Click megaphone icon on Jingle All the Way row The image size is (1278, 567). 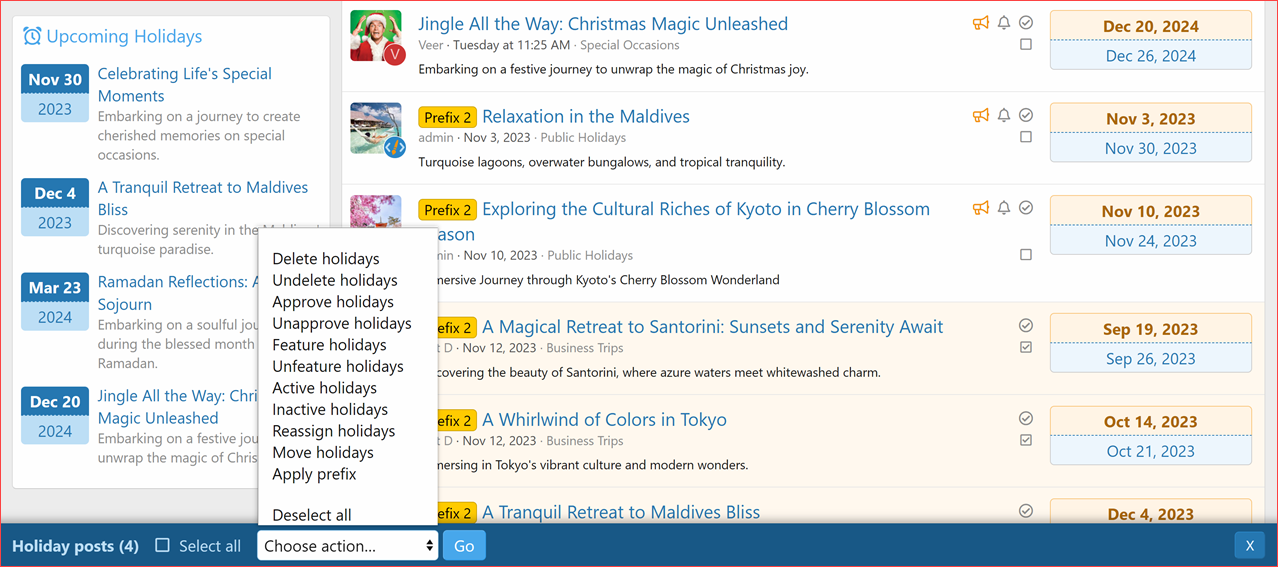tap(981, 23)
